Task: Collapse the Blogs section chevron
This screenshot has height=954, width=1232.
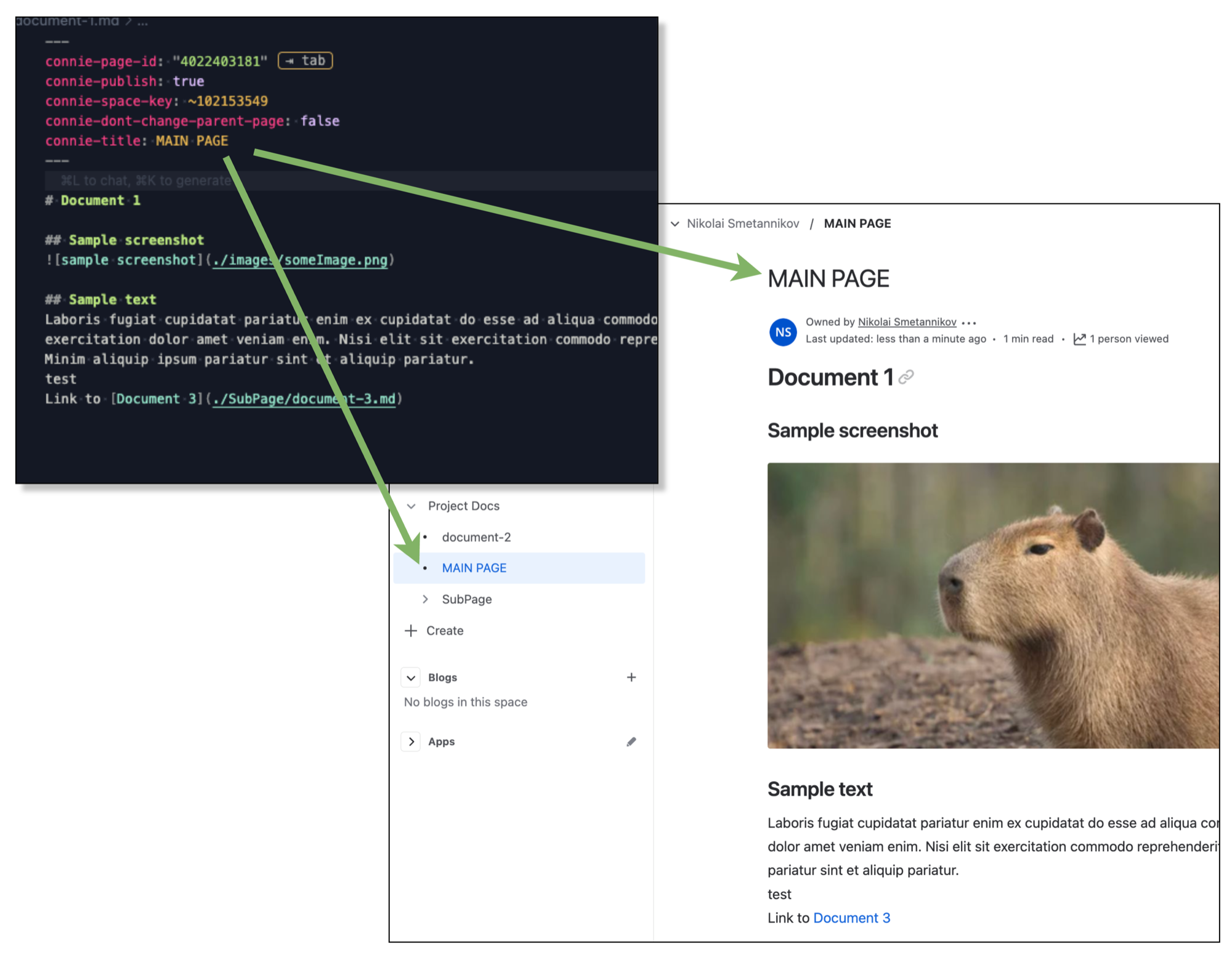Action: tap(411, 677)
